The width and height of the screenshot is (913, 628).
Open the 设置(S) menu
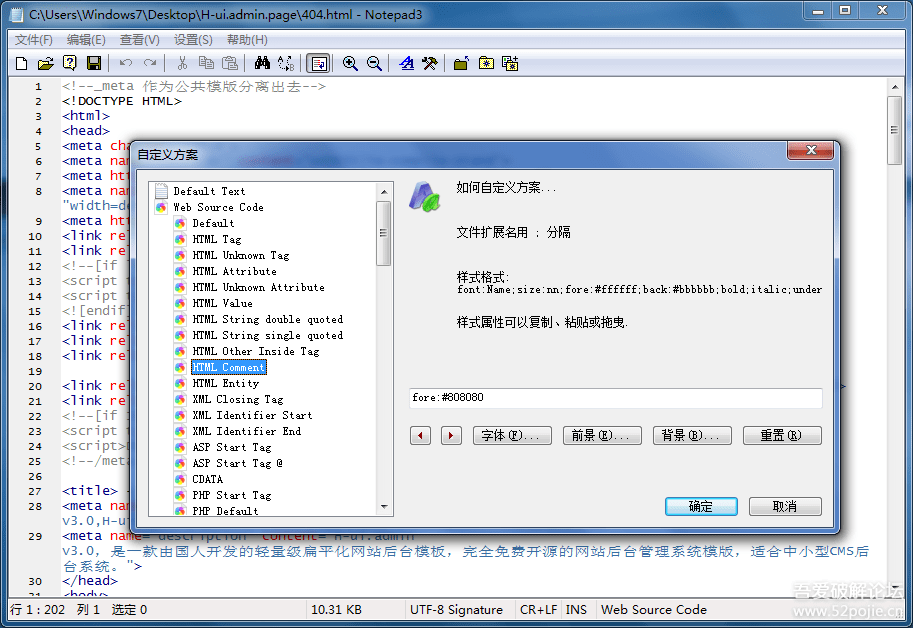pos(193,40)
